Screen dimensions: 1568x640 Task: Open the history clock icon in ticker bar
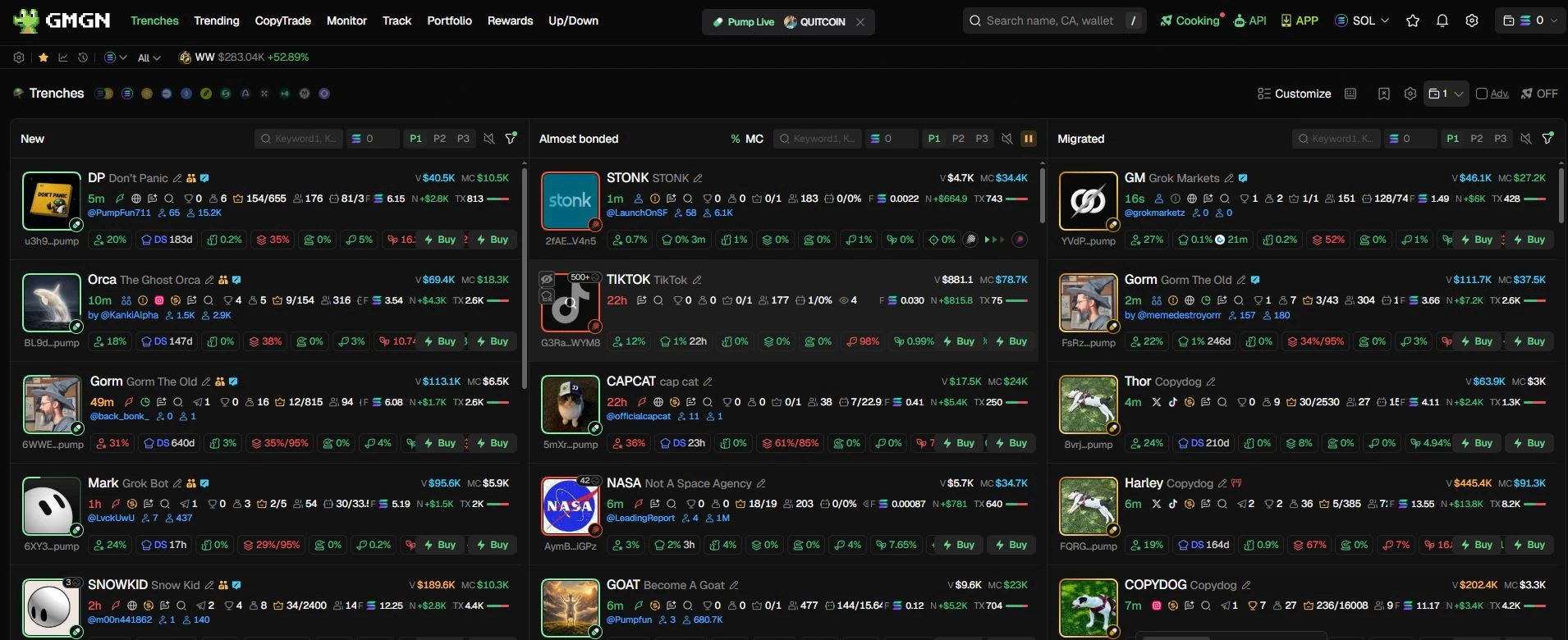click(x=83, y=57)
